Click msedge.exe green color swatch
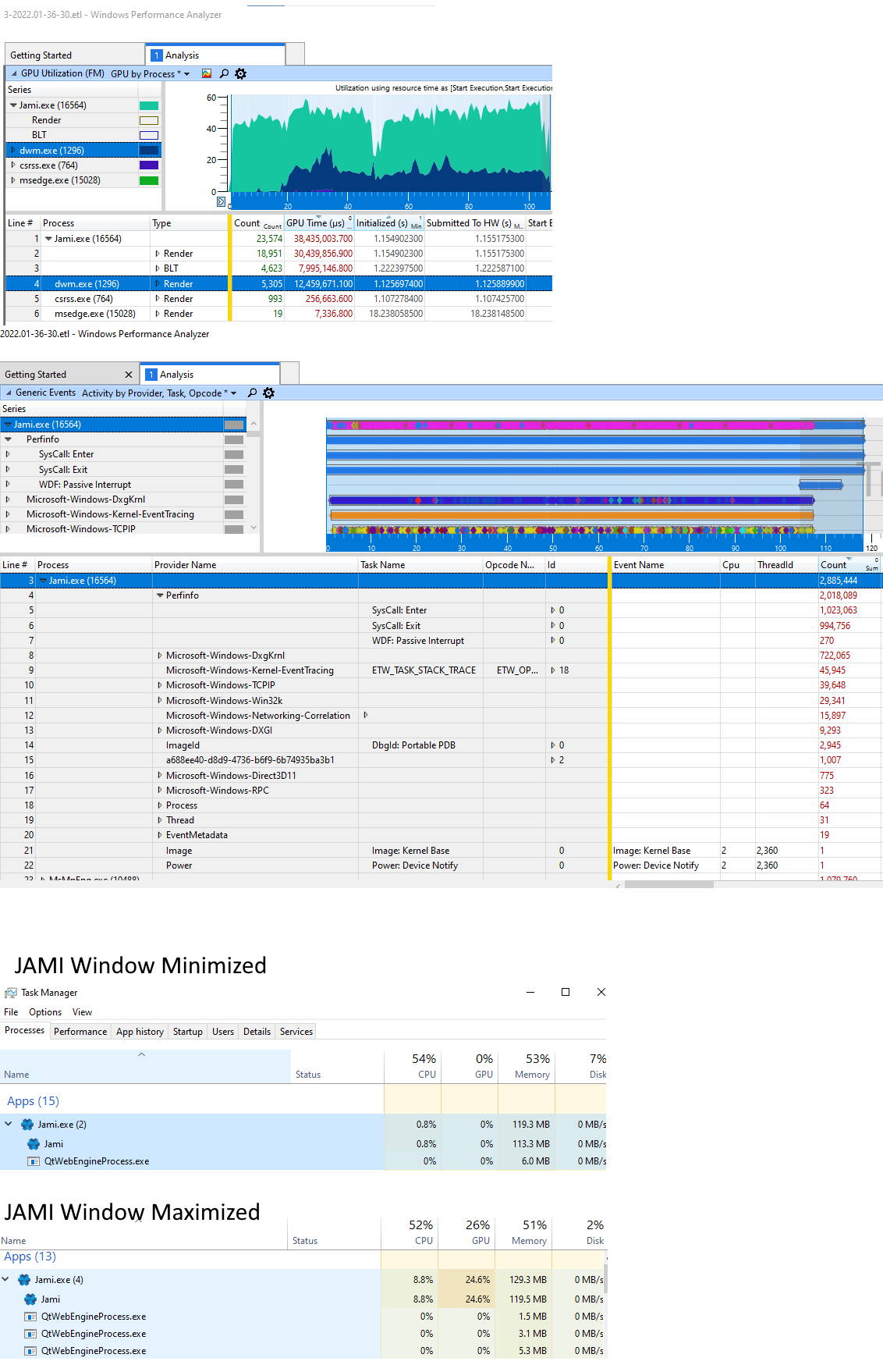This screenshot has width=883, height=1372. click(x=149, y=180)
